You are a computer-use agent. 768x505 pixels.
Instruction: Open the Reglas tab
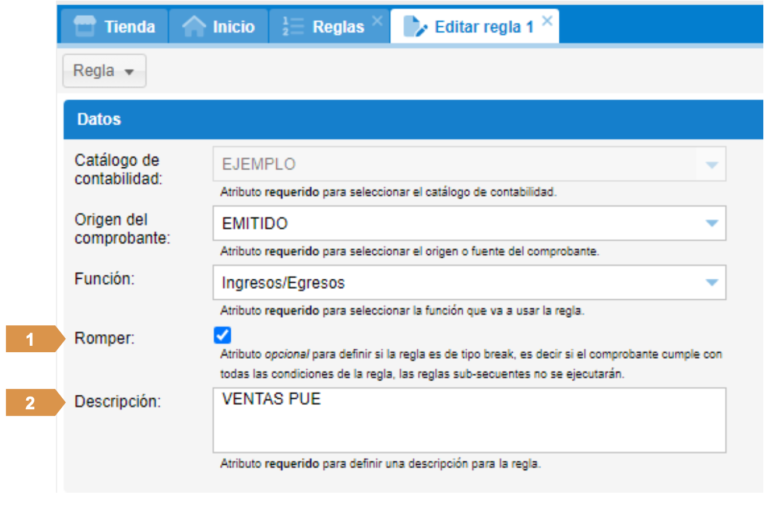click(337, 27)
